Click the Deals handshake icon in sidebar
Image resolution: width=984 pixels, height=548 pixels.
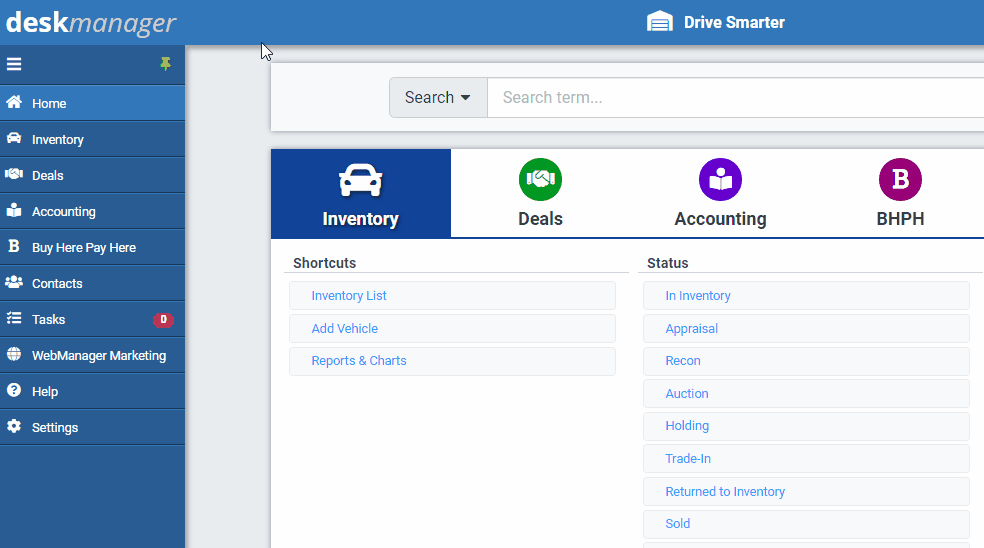tap(14, 175)
